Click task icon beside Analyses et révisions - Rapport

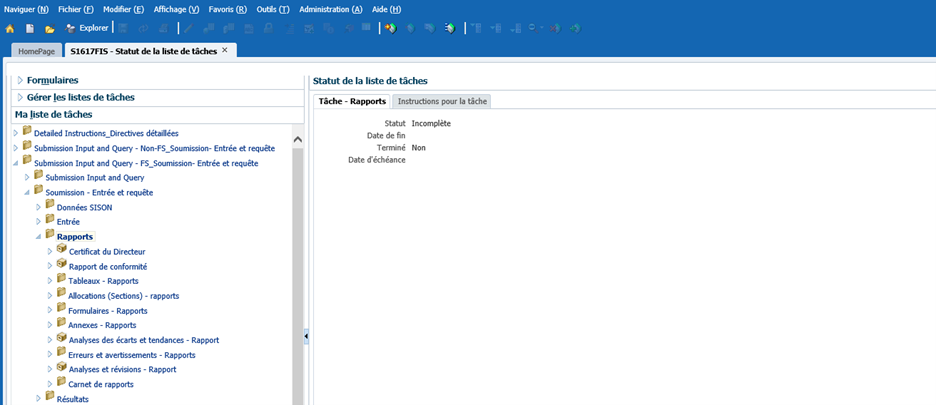pos(61,368)
